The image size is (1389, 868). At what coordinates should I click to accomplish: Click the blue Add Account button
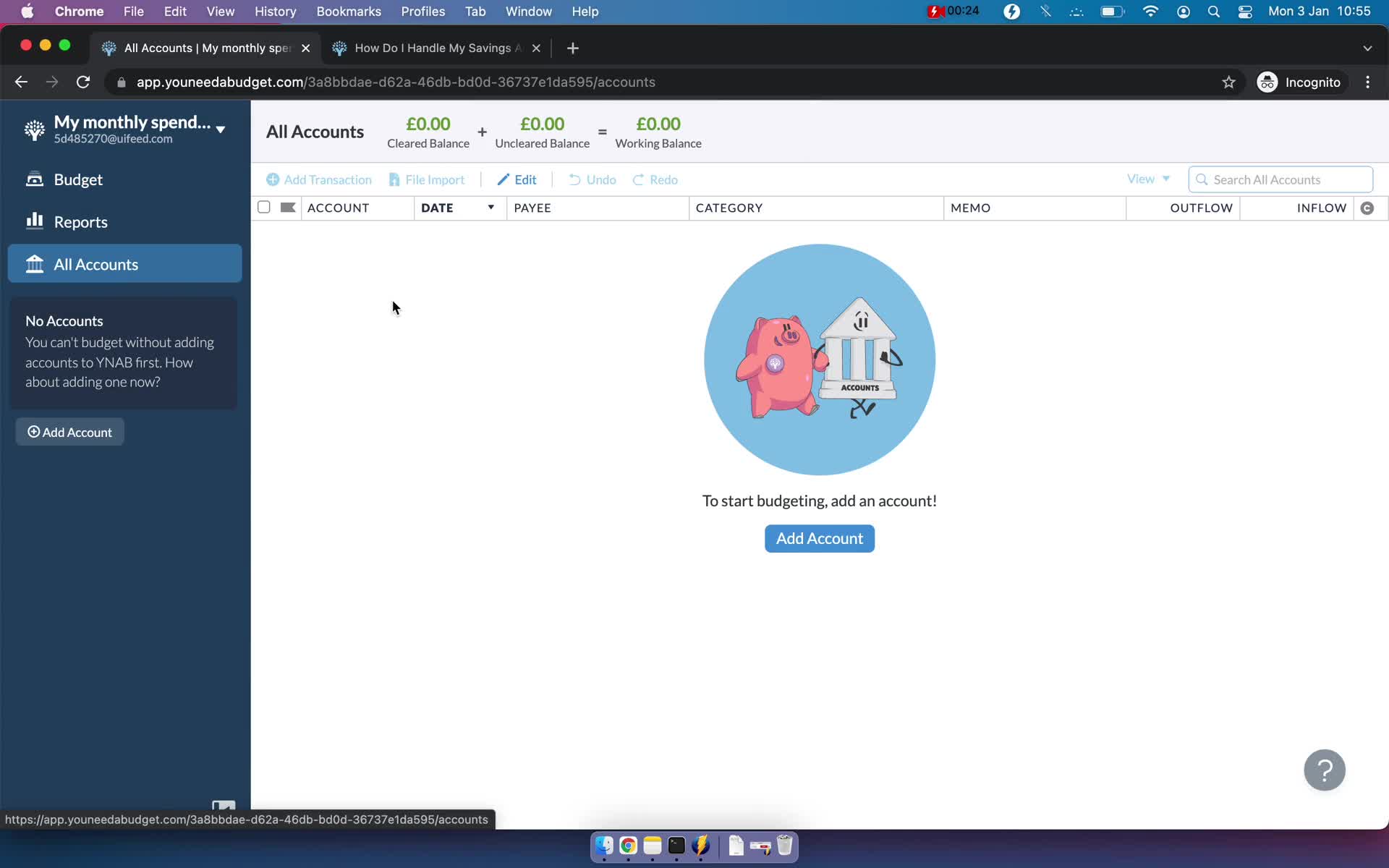tap(819, 538)
